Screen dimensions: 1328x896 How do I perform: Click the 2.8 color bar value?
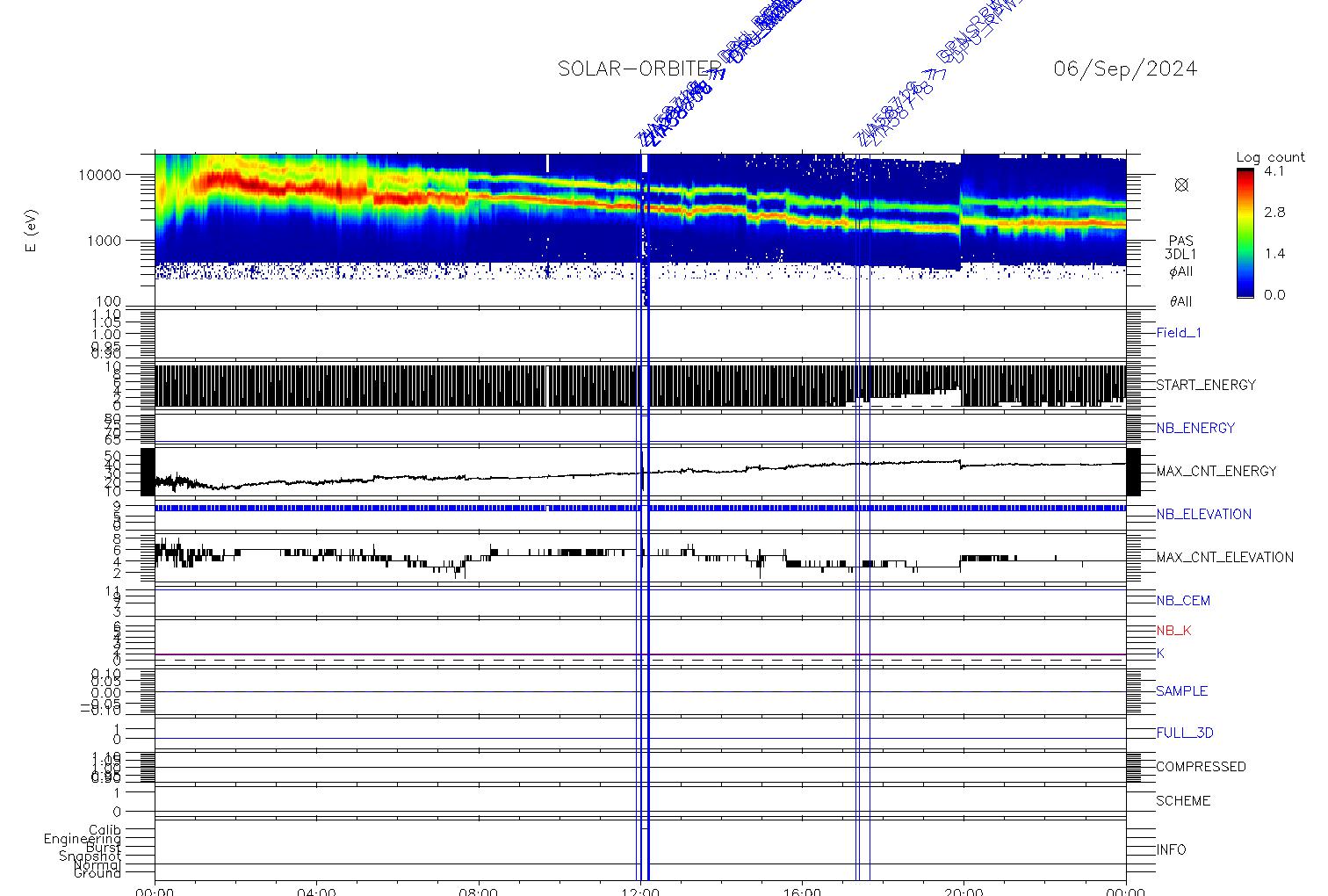click(x=1274, y=213)
